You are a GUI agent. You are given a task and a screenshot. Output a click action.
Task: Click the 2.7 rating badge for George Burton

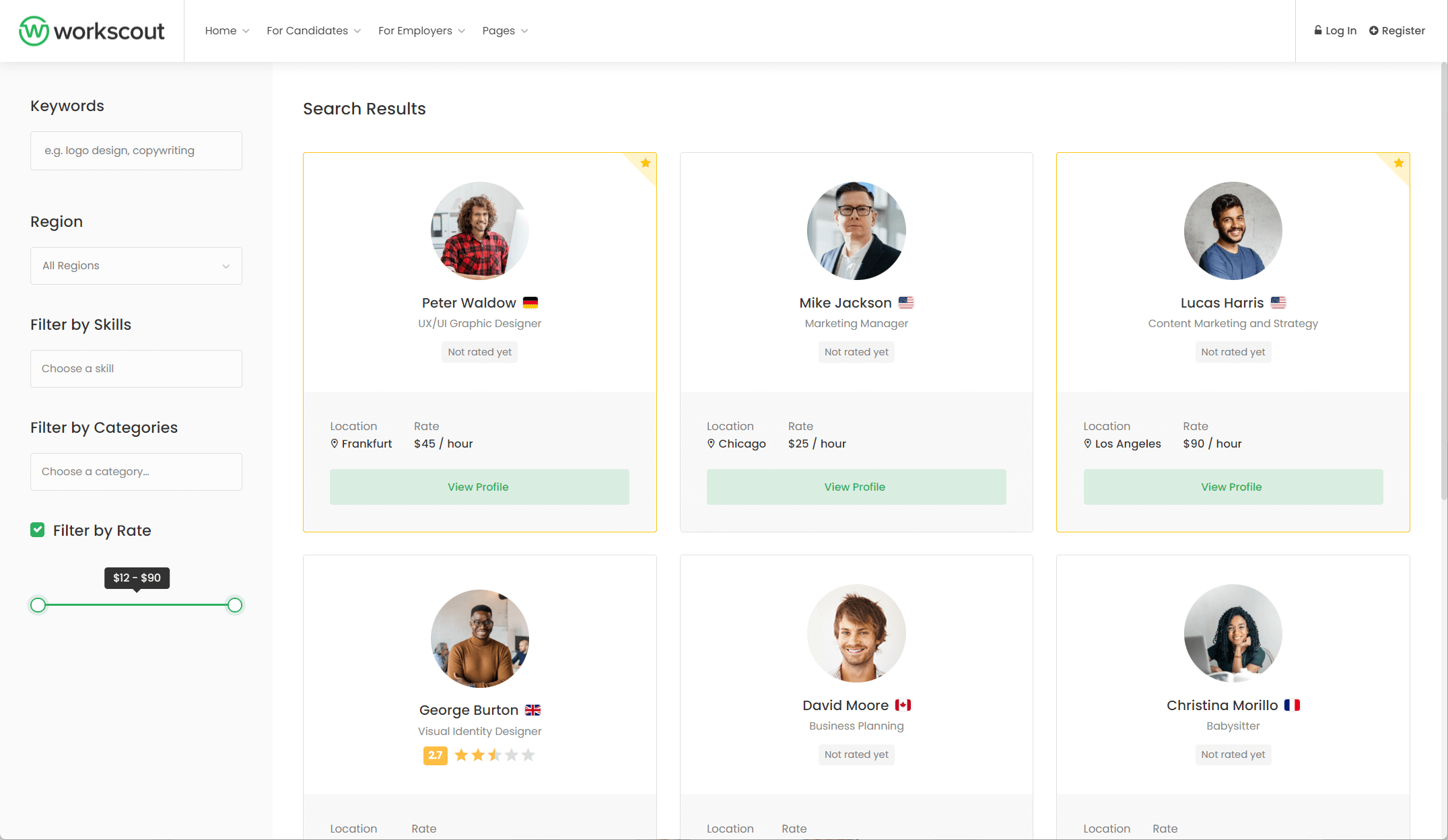(x=436, y=755)
